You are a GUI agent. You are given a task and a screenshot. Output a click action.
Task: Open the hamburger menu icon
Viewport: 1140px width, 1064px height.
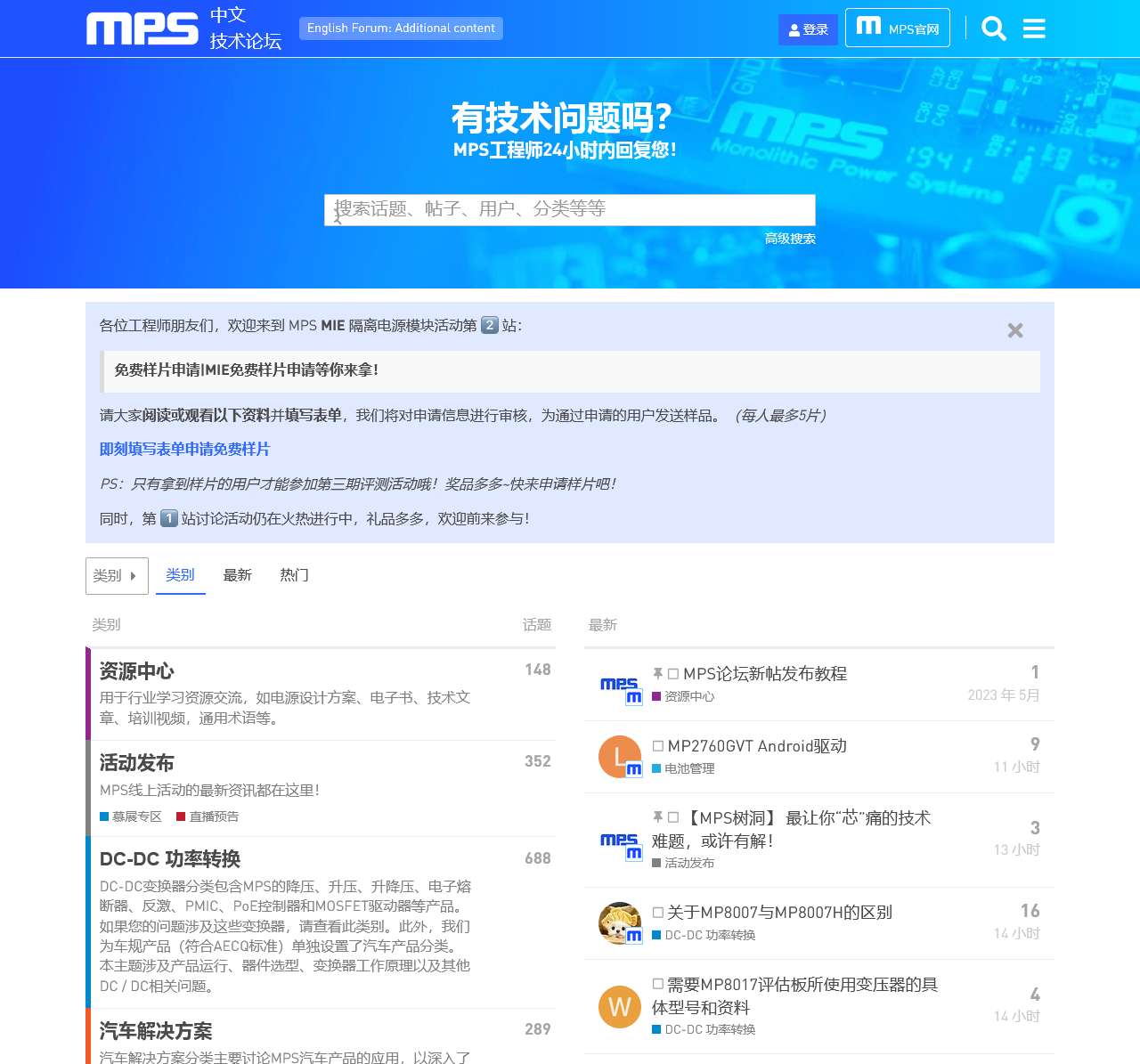(1034, 28)
